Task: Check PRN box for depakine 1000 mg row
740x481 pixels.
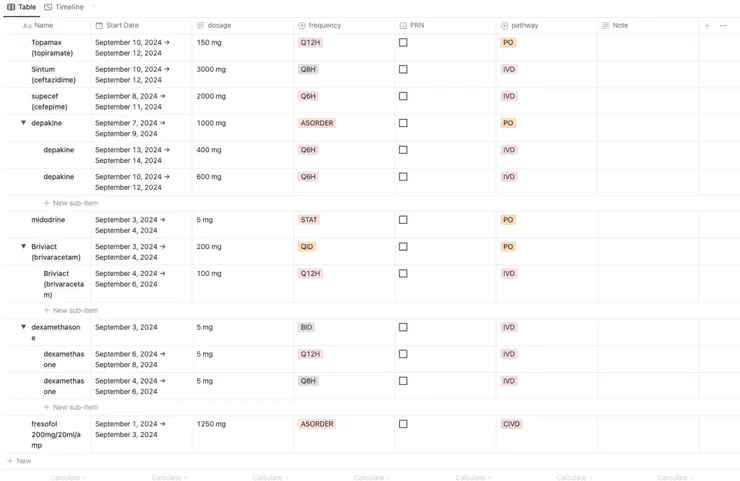Action: pos(403,123)
